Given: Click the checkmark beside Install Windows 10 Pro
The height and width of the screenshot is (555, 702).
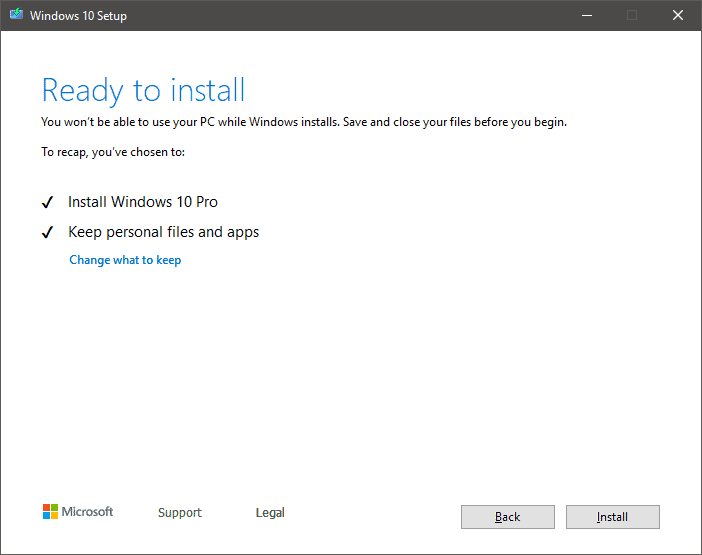Looking at the screenshot, I should click(47, 202).
